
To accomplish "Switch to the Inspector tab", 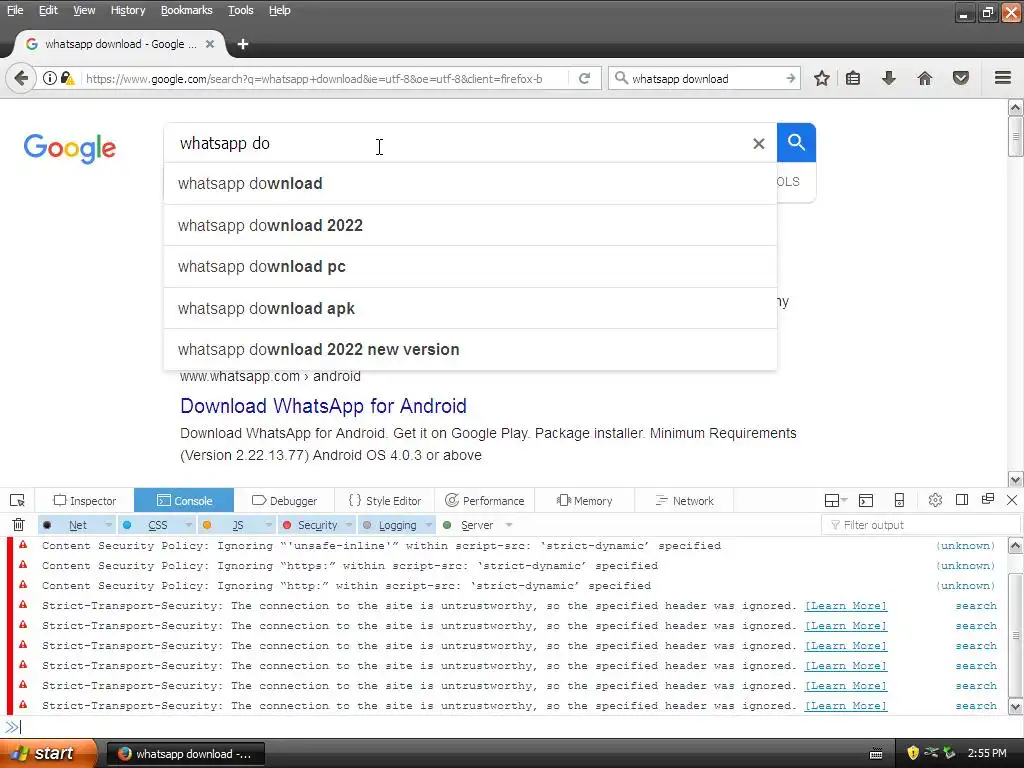I will pyautogui.click(x=85, y=501).
